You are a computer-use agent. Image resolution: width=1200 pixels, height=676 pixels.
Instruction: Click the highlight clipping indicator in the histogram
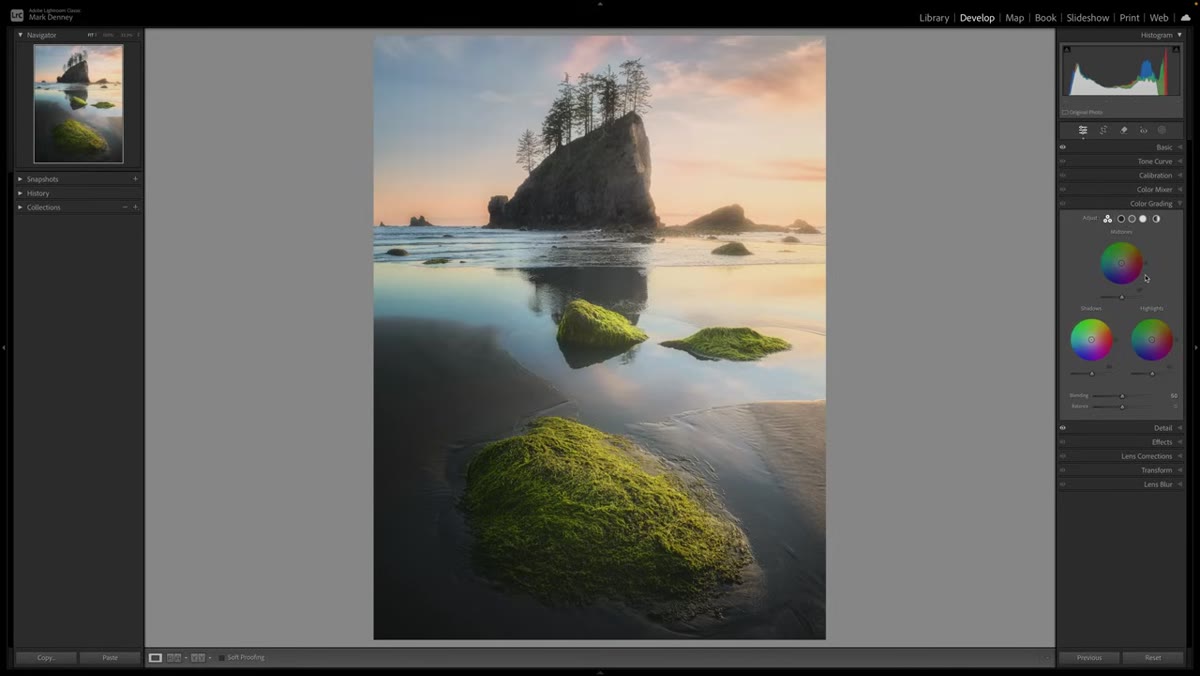tap(1177, 49)
